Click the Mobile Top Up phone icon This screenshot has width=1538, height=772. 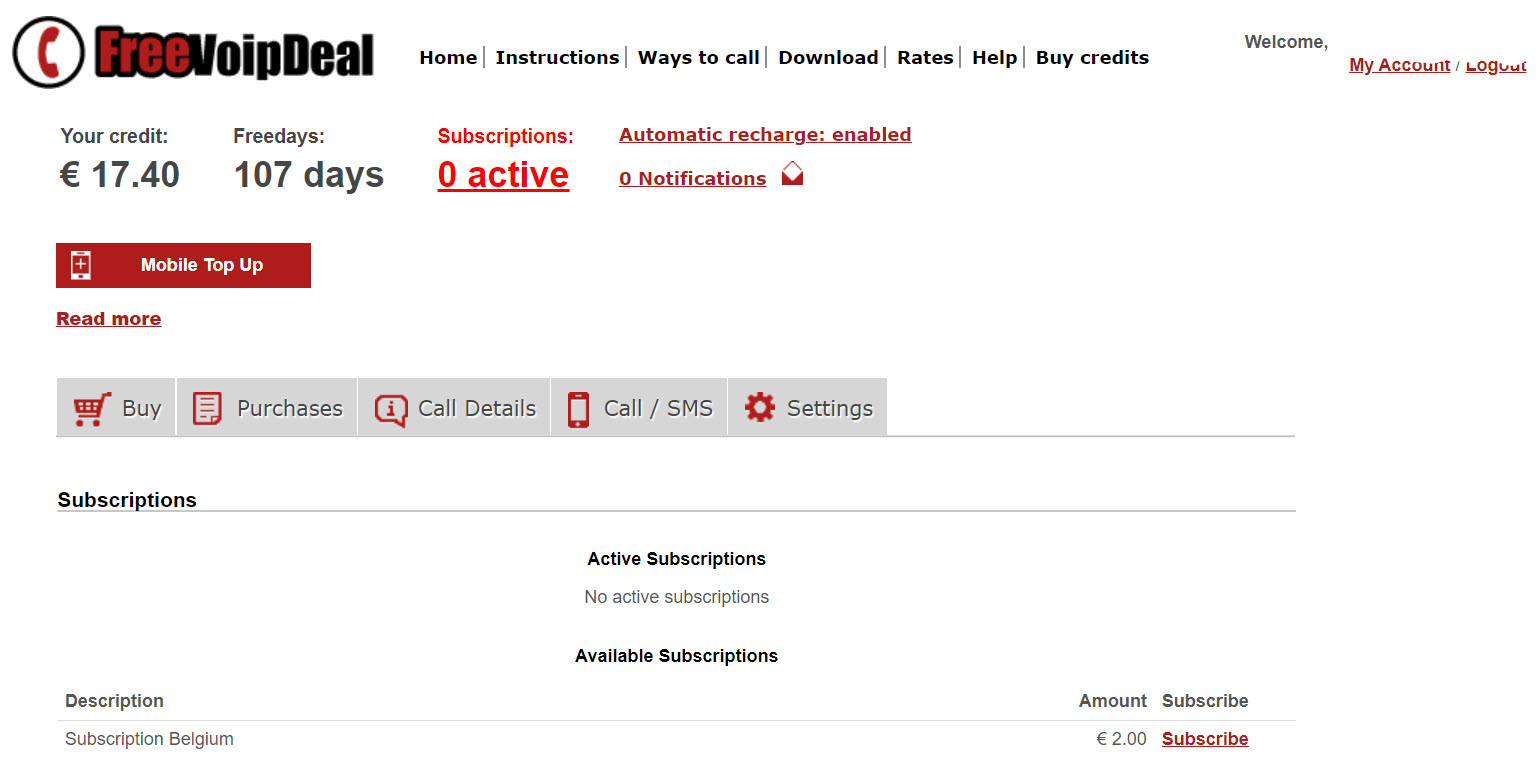pyautogui.click(x=81, y=265)
